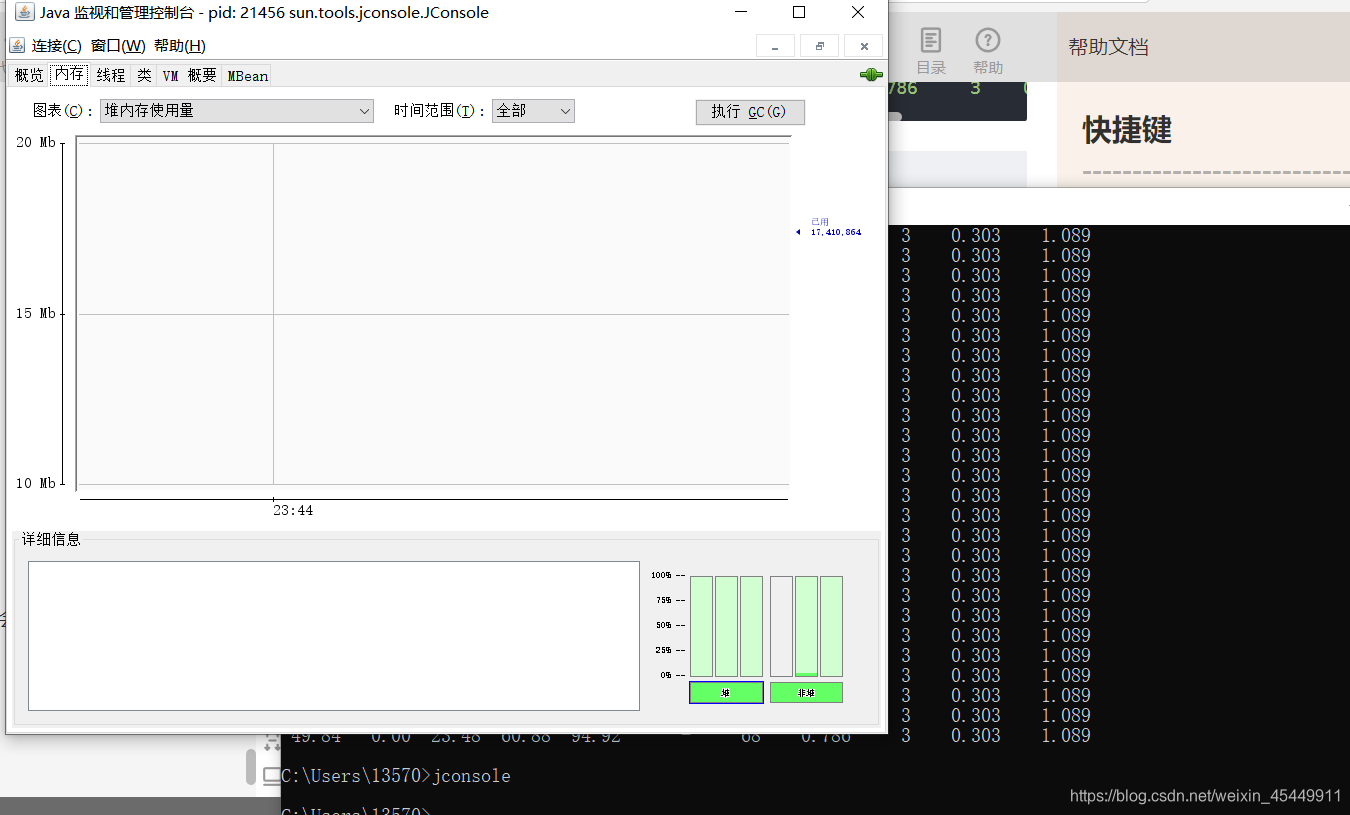Image resolution: width=1350 pixels, height=815 pixels.
Task: Click the 快捷键 heading in help panel
Action: (x=1127, y=130)
